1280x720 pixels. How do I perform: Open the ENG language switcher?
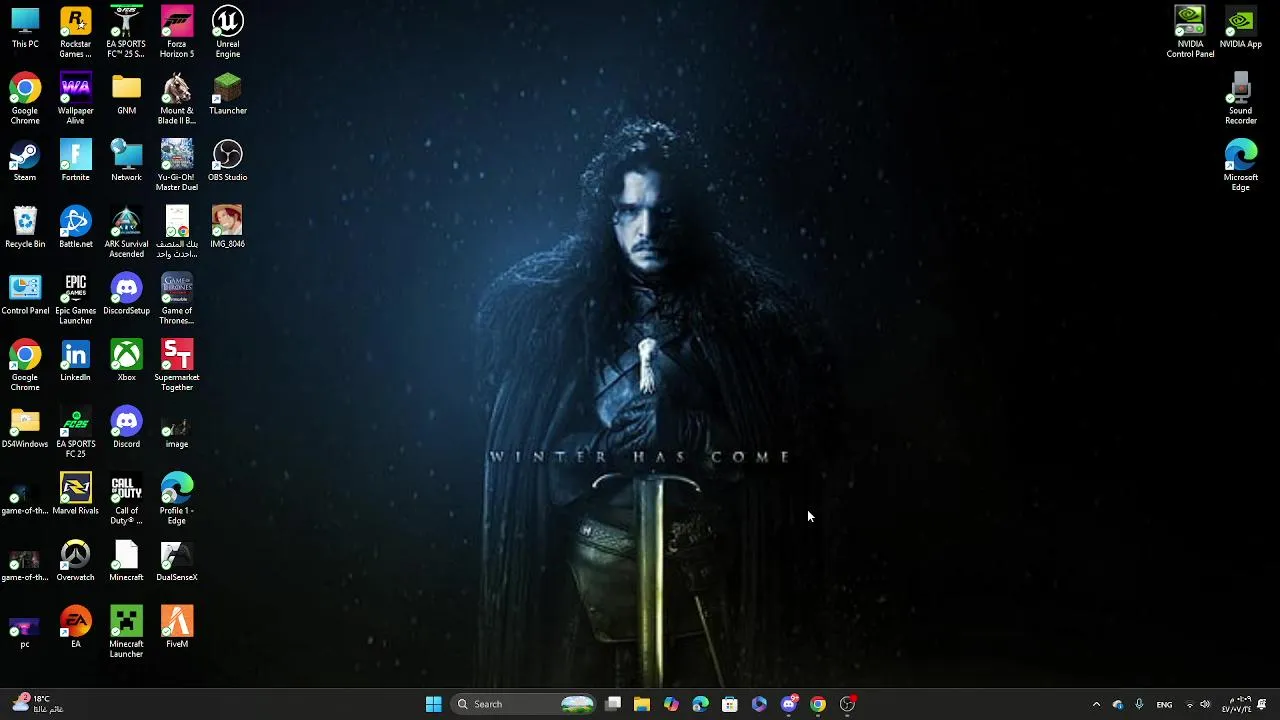point(1164,704)
